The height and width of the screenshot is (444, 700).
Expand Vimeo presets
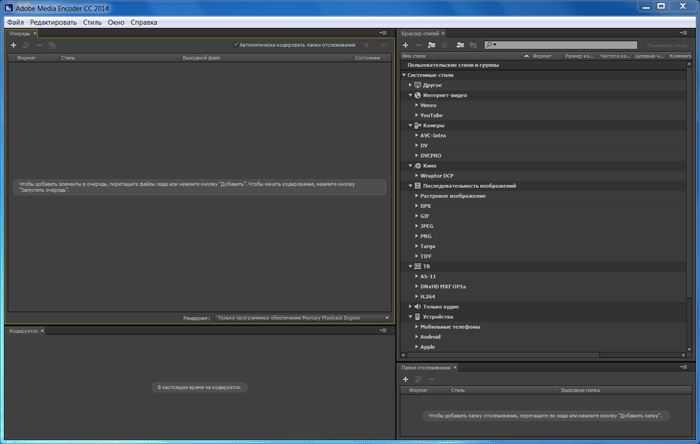417,105
